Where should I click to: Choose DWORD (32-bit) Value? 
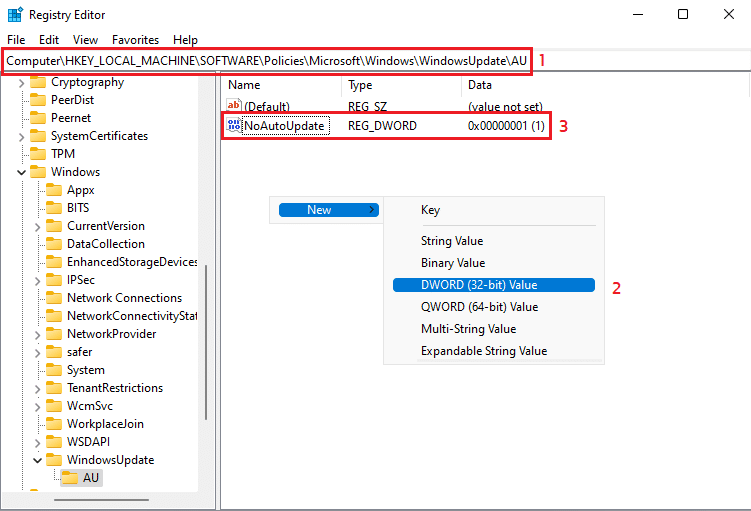[x=493, y=285]
